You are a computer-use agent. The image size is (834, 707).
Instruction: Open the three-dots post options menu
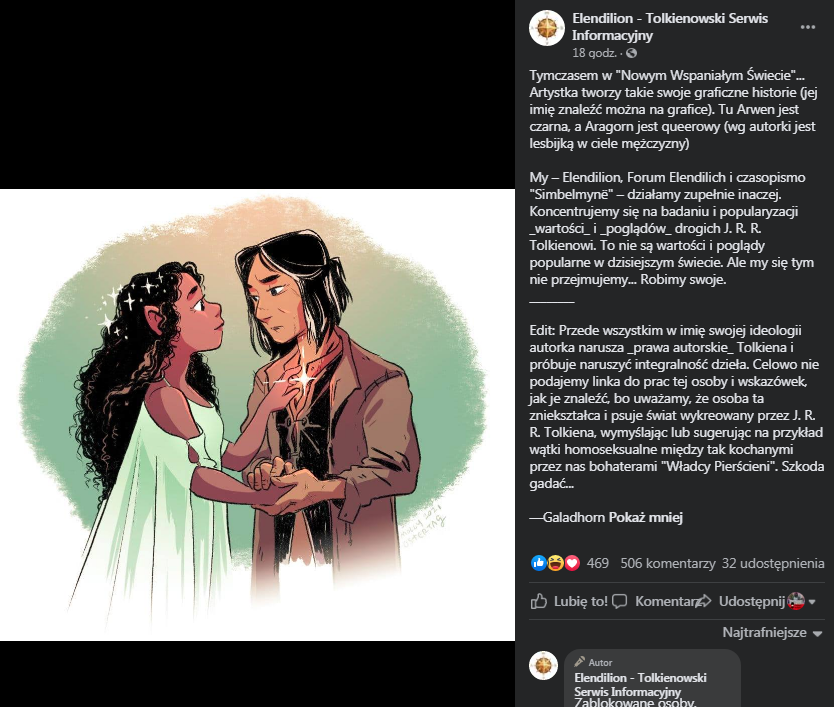coord(807,27)
